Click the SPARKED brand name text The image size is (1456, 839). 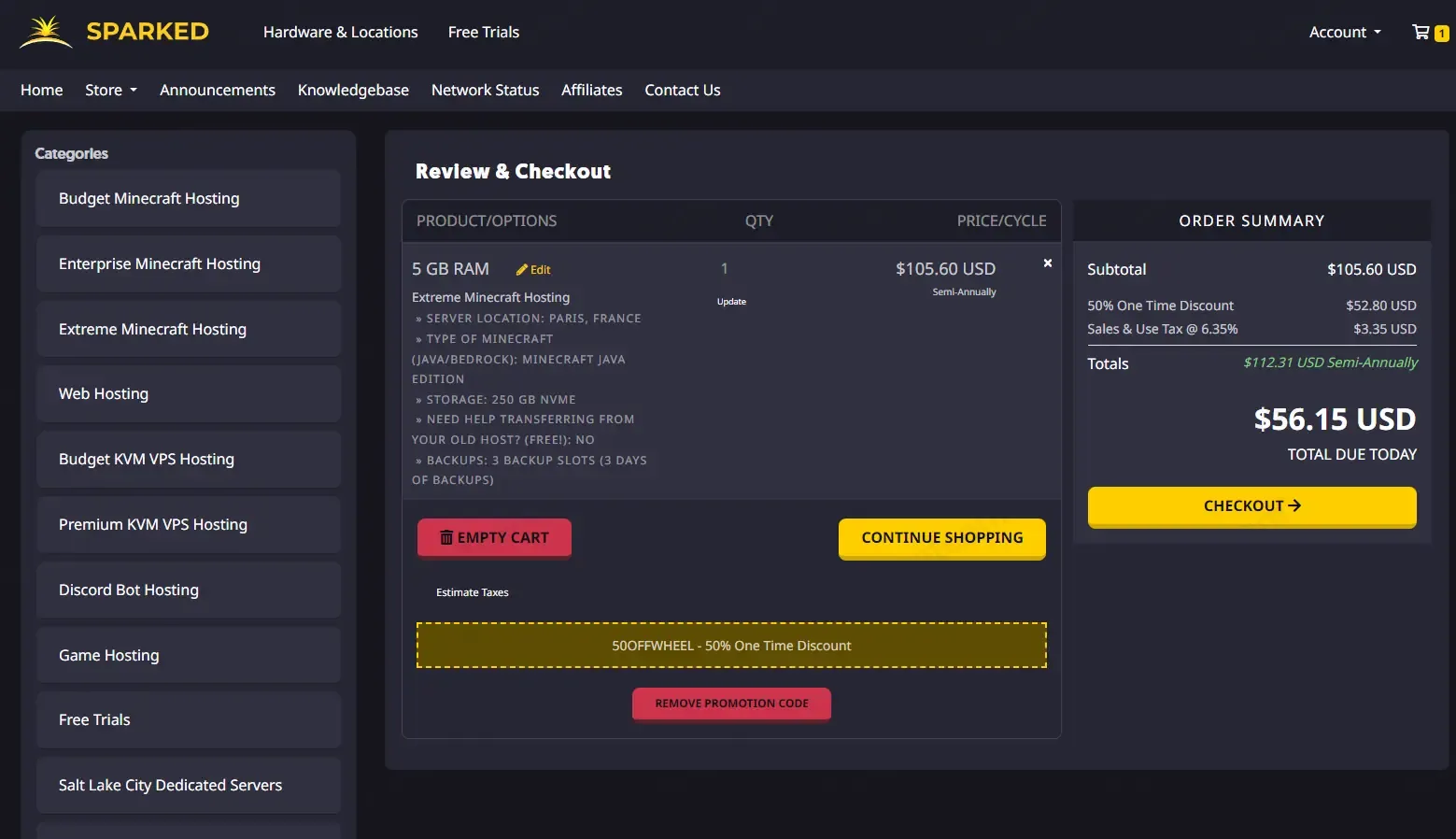point(148,32)
